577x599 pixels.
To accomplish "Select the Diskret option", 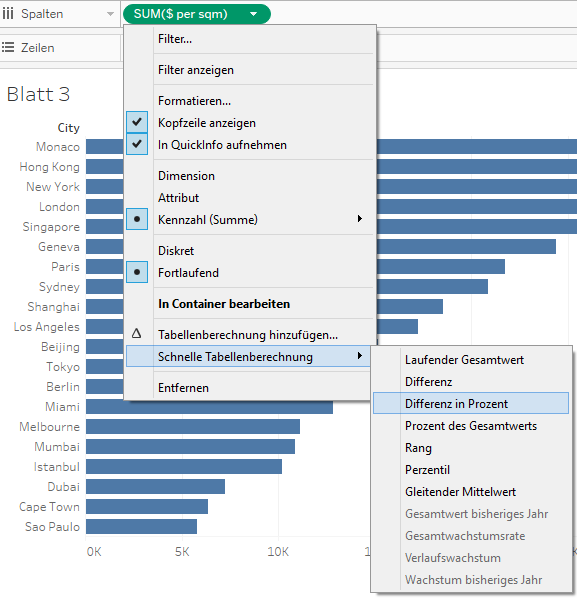I will [176, 251].
